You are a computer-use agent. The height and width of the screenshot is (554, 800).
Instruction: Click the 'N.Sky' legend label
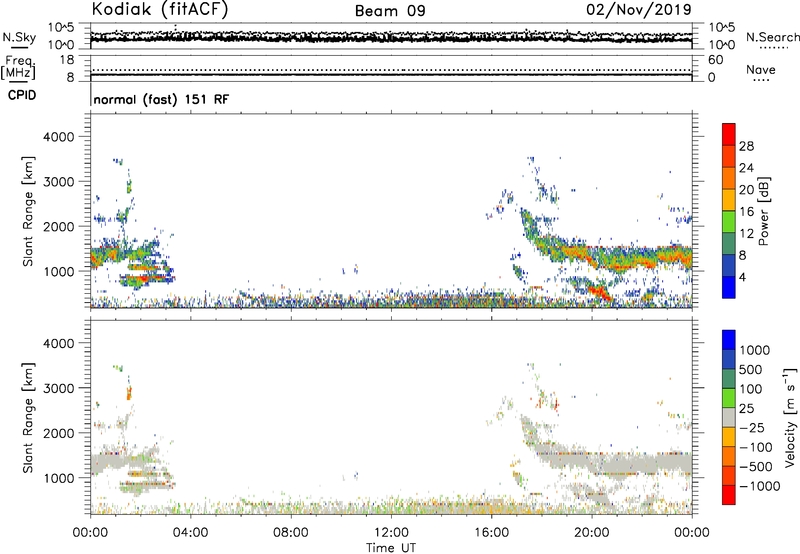click(x=19, y=37)
